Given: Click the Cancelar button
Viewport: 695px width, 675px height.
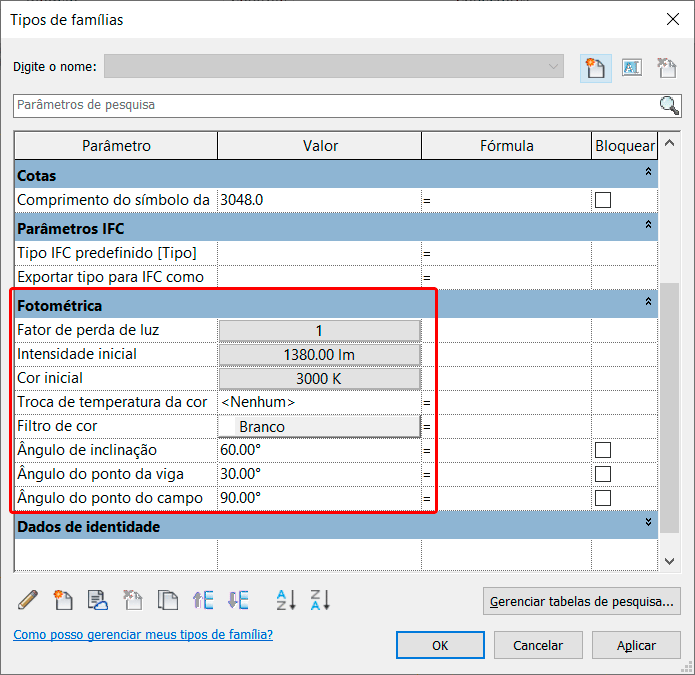Looking at the screenshot, I should [x=538, y=645].
